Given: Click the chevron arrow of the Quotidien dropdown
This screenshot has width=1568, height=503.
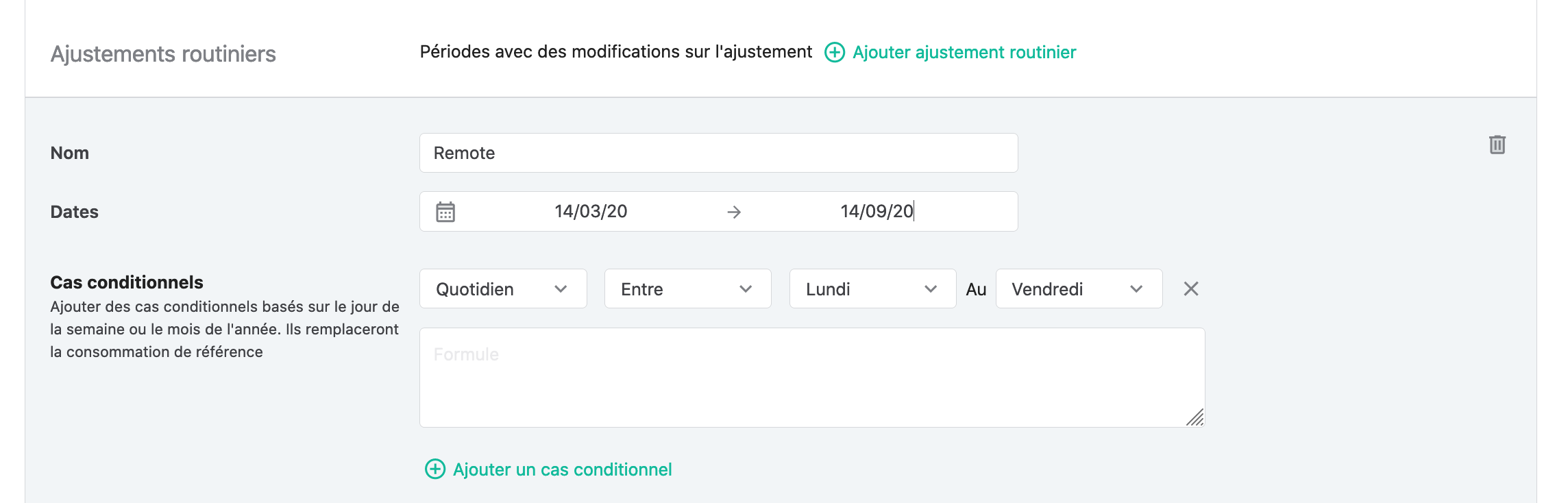Looking at the screenshot, I should click(x=561, y=289).
